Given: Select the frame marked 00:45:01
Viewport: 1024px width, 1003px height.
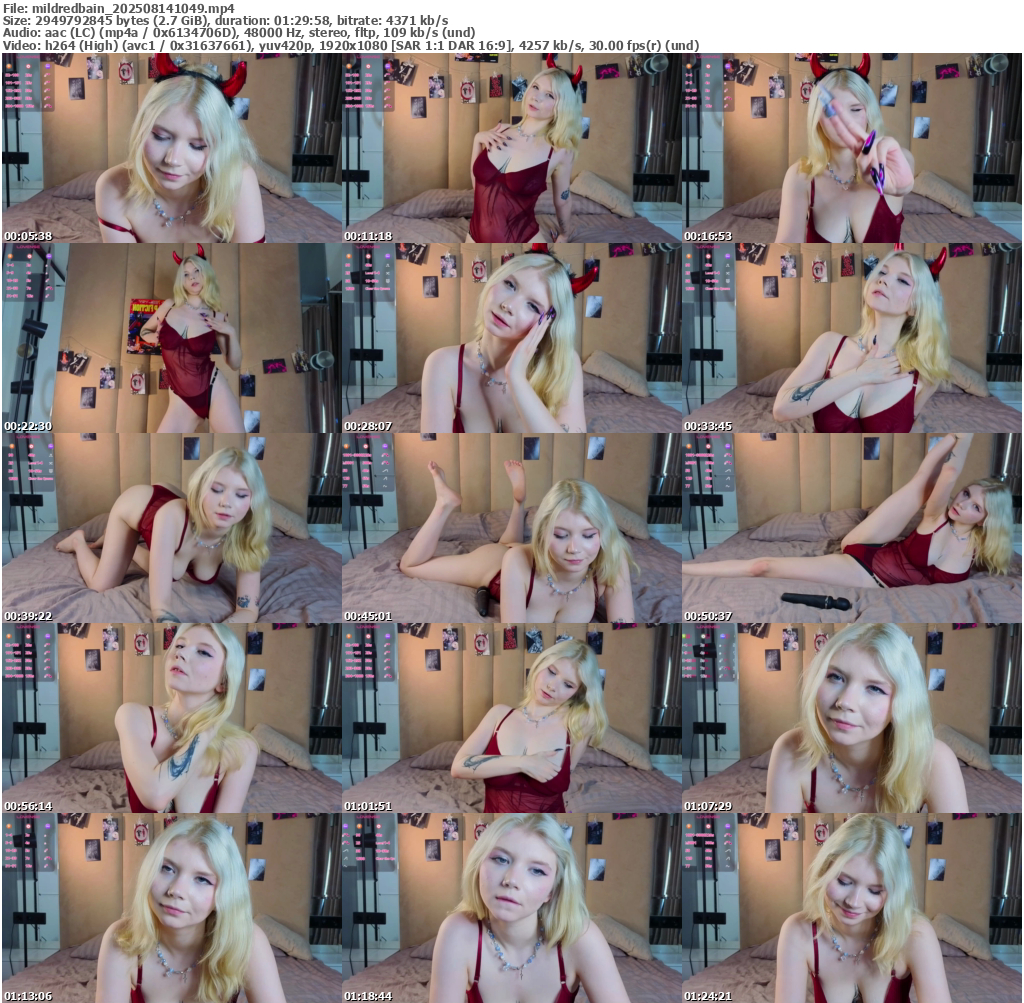Looking at the screenshot, I should 511,528.
